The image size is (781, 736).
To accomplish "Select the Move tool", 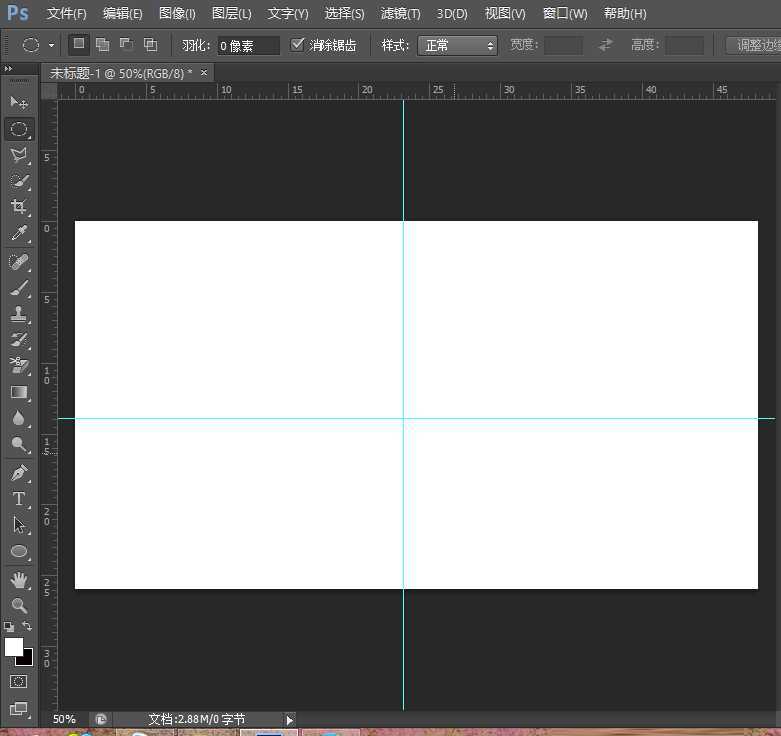I will [19, 103].
